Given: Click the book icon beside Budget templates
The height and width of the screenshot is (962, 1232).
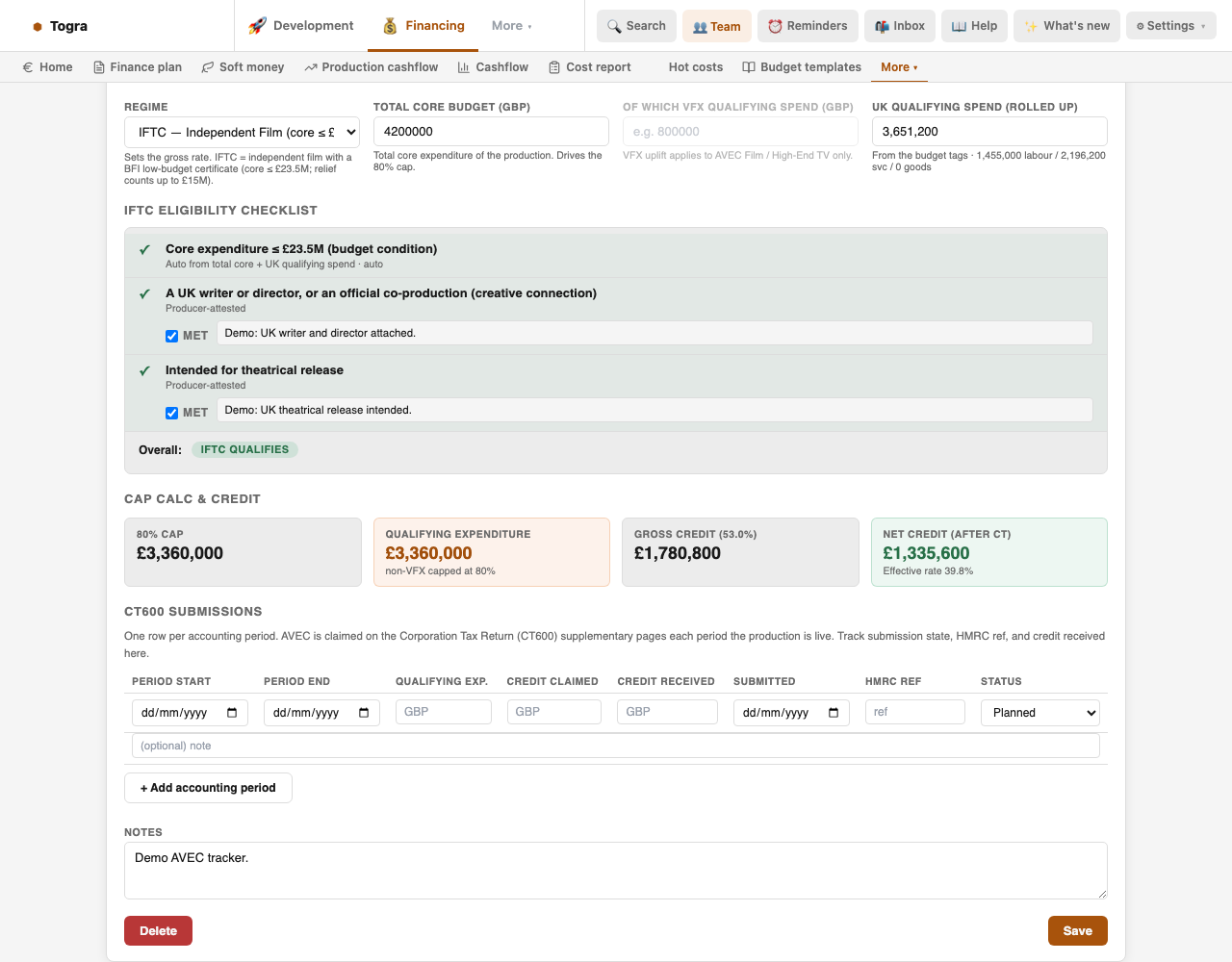Looking at the screenshot, I should tap(749, 67).
